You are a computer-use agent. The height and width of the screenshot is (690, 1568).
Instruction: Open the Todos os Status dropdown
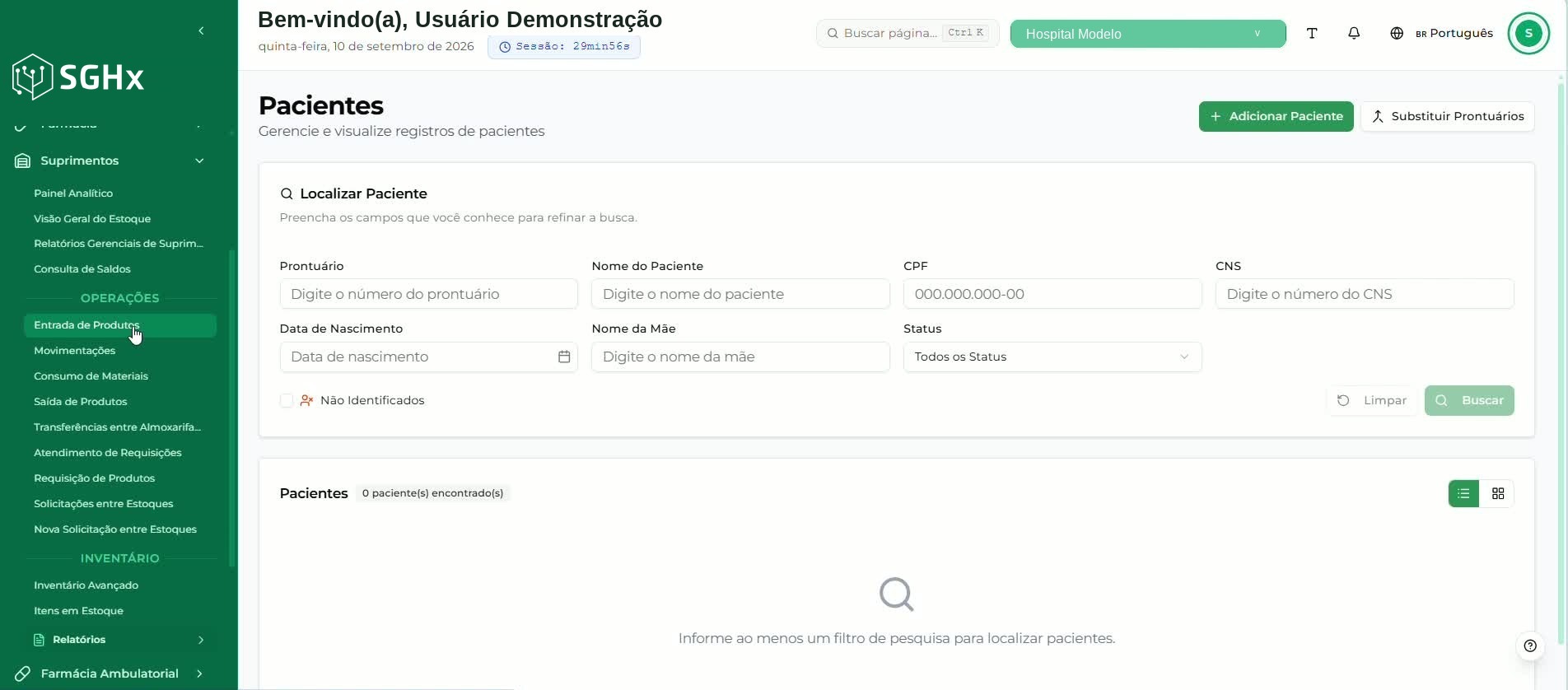pyautogui.click(x=1052, y=357)
